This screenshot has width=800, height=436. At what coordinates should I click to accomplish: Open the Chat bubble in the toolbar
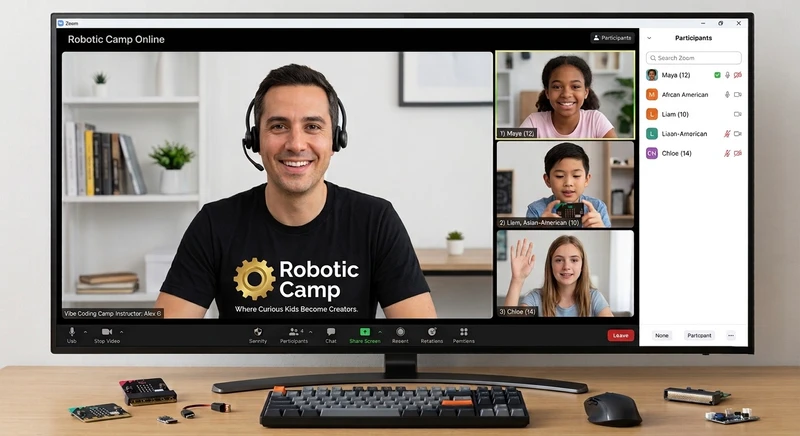(331, 332)
